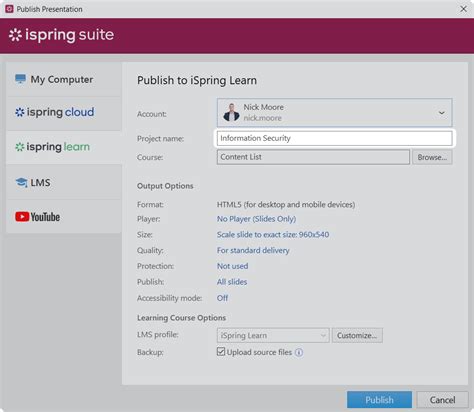Uncheck the Upload source files checkbox
This screenshot has width=474, height=412.
[x=221, y=352]
